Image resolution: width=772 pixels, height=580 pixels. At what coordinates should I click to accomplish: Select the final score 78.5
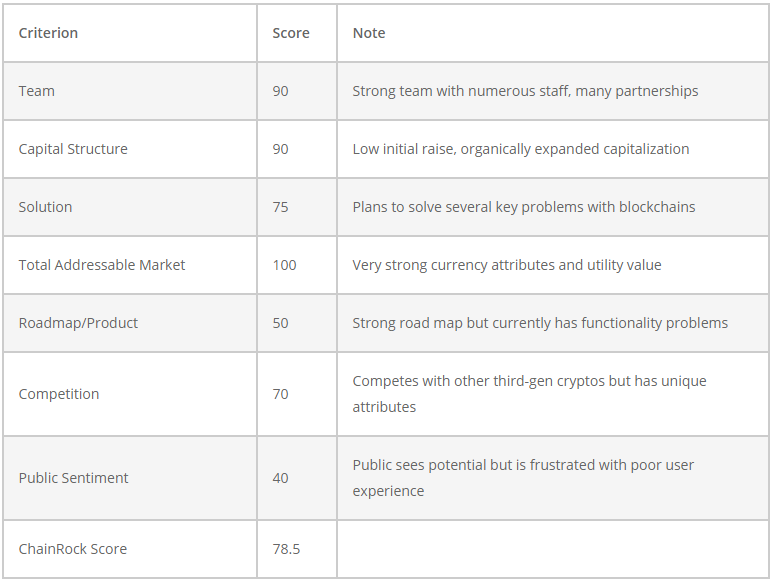[x=286, y=549]
